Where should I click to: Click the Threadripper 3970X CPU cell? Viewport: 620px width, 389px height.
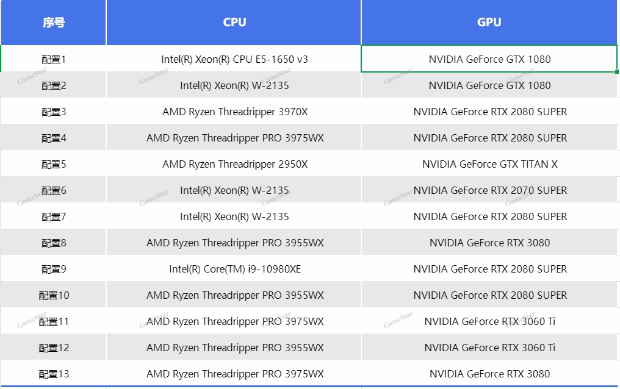[234, 111]
